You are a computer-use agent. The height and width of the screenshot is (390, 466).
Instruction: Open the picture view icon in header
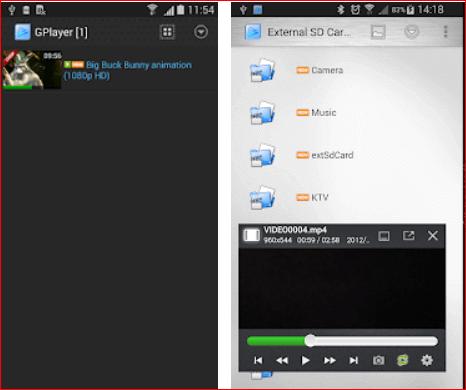378,32
